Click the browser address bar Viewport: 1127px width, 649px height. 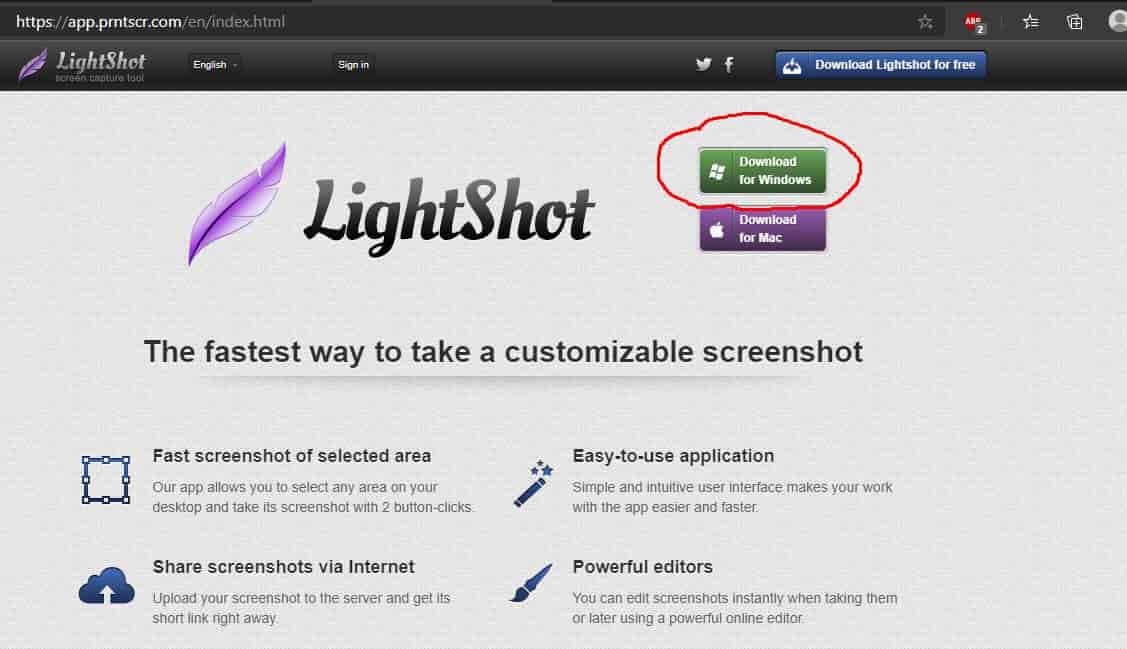pos(150,20)
